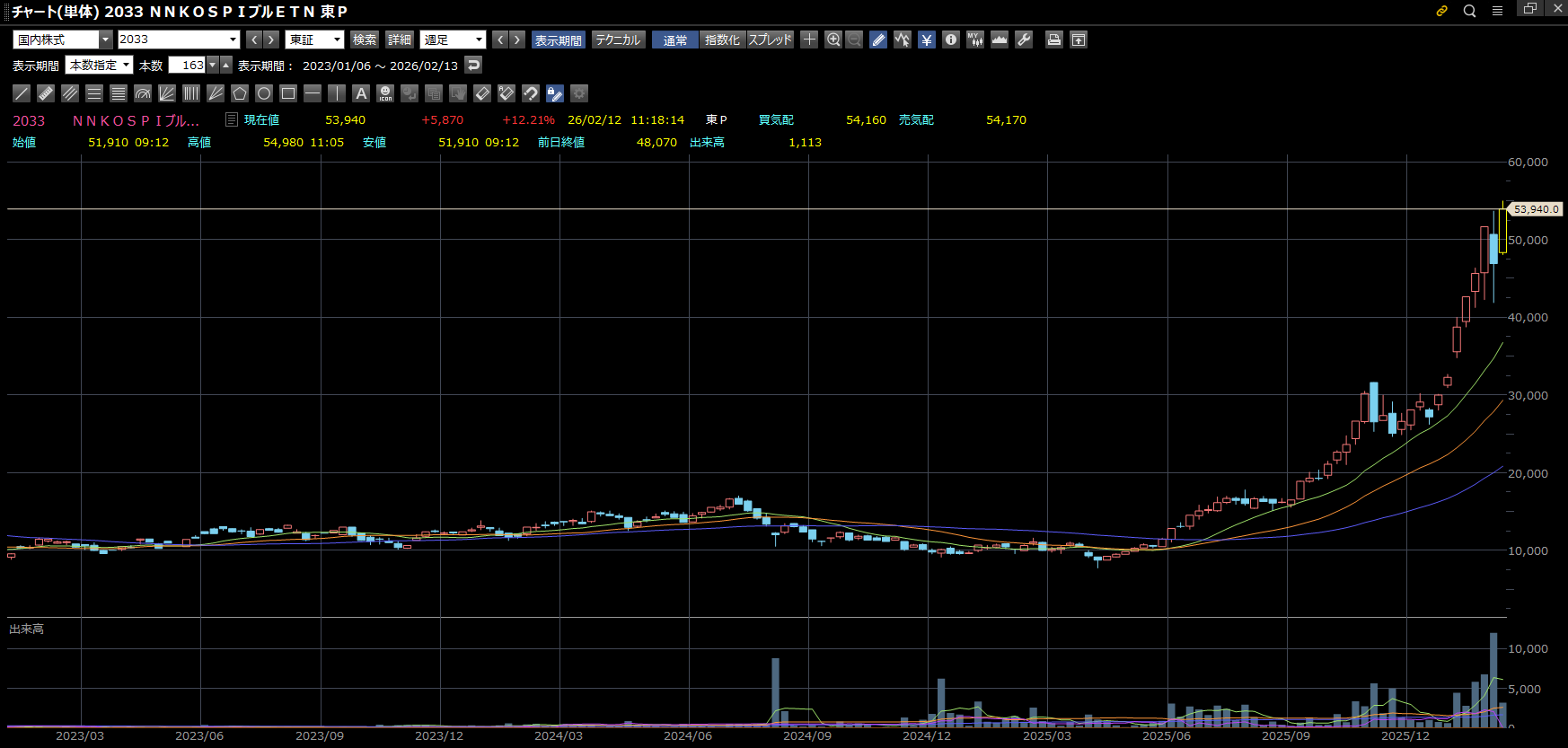Click the yellow chain link icon
1568x748 pixels.
[1442, 11]
